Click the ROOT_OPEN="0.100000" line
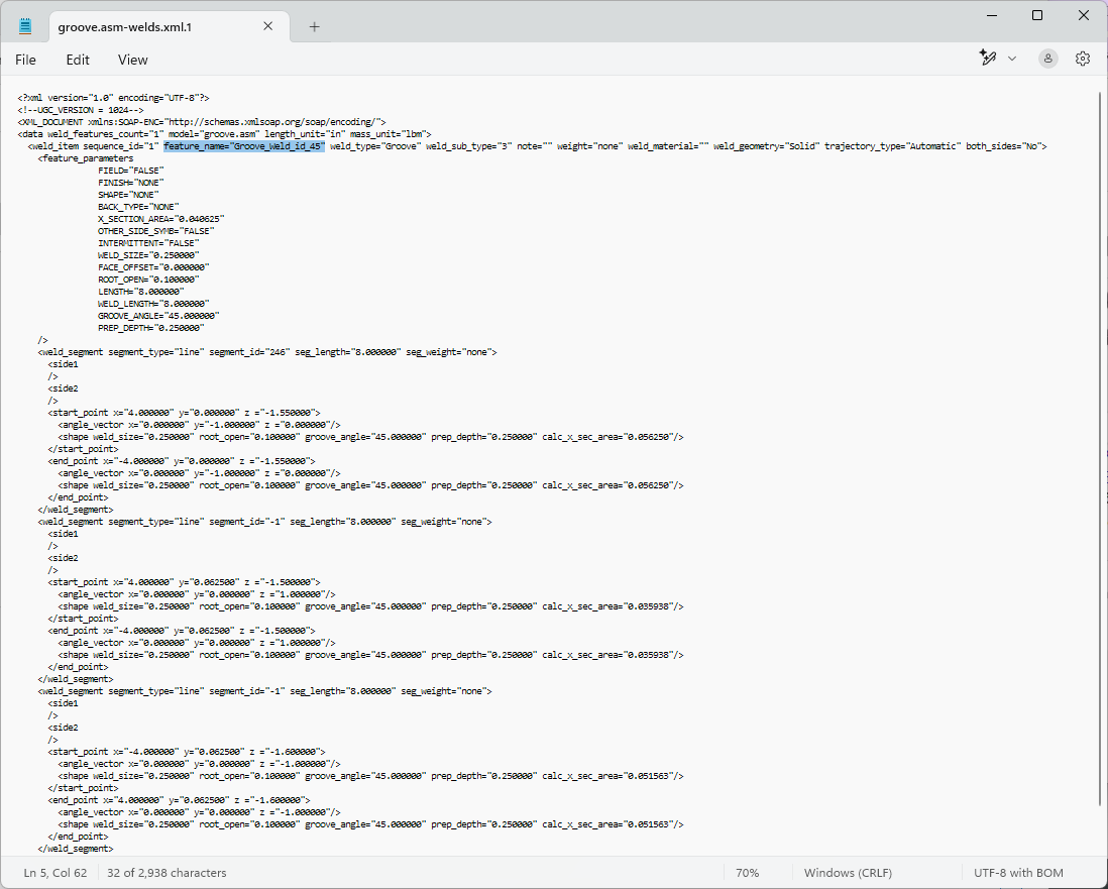The height and width of the screenshot is (889, 1108). coord(148,279)
